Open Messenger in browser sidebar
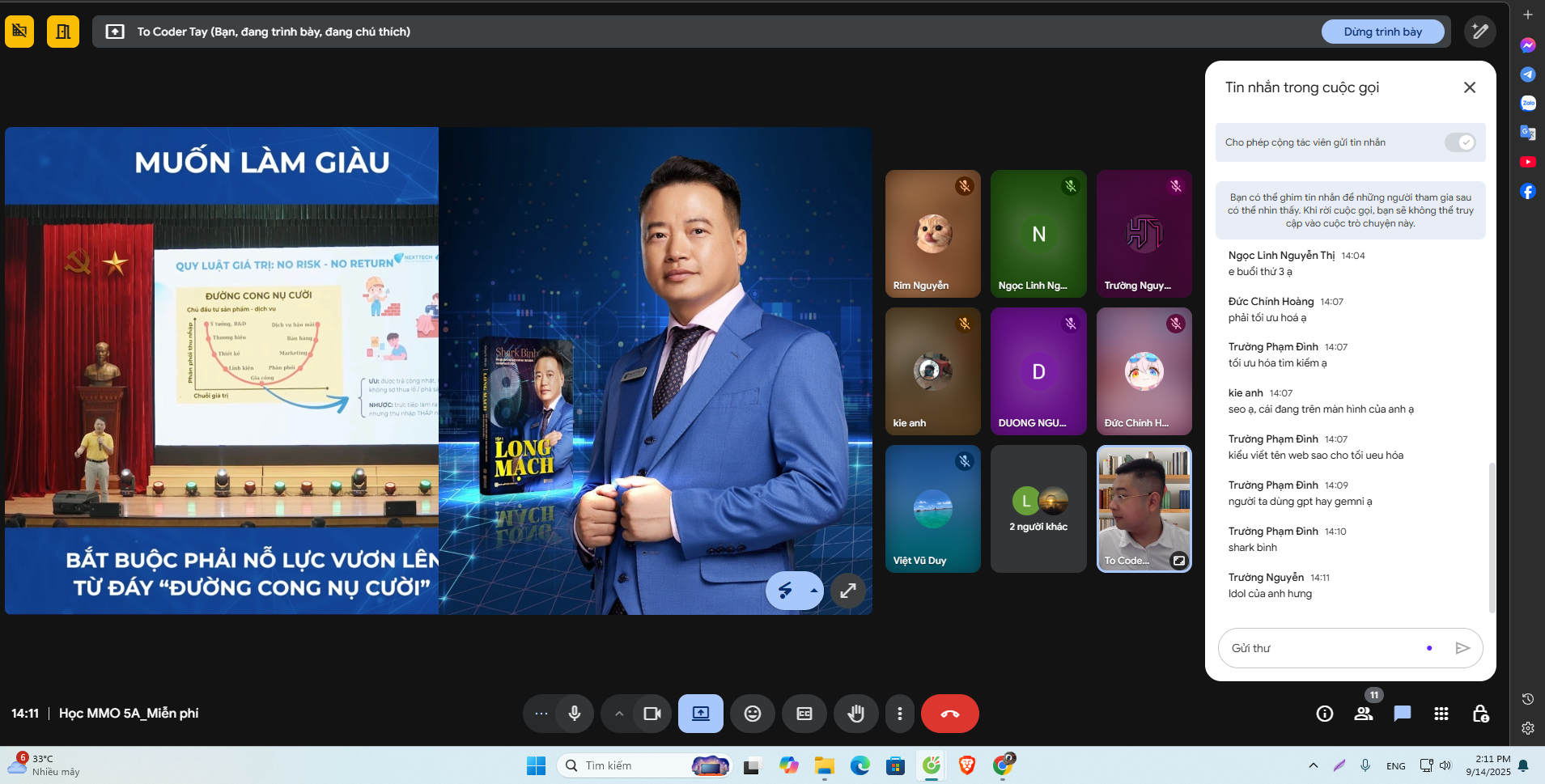Viewport: 1545px width, 784px height. click(1528, 45)
